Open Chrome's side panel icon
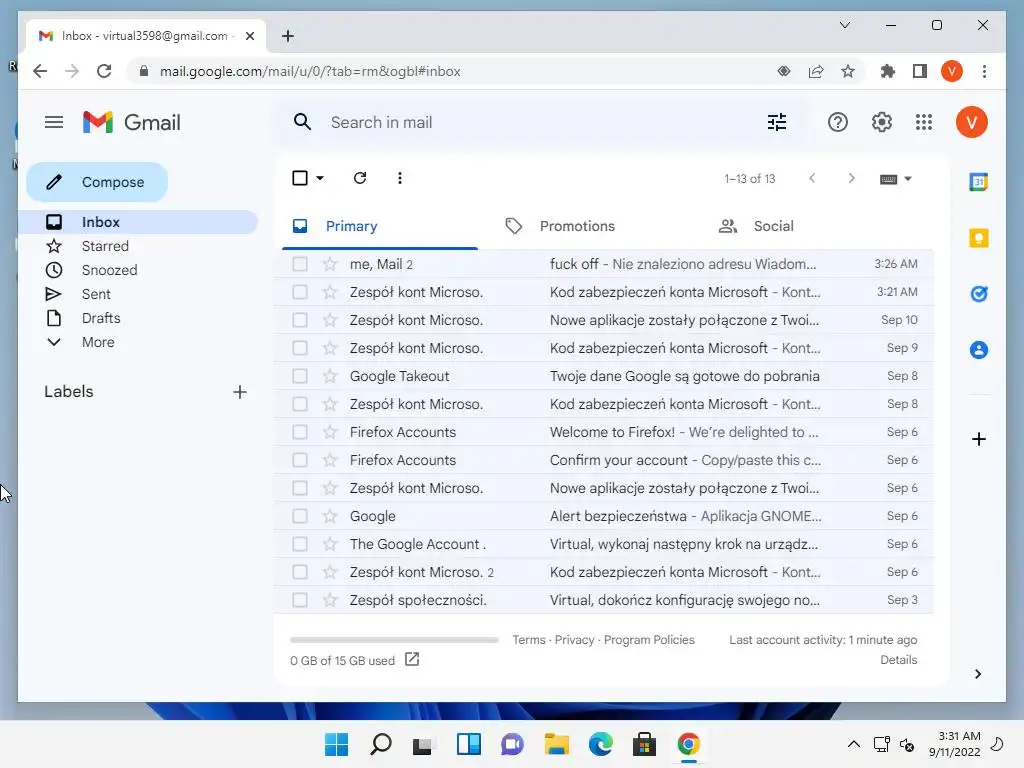Screen dimensions: 1024x768 [920, 71]
